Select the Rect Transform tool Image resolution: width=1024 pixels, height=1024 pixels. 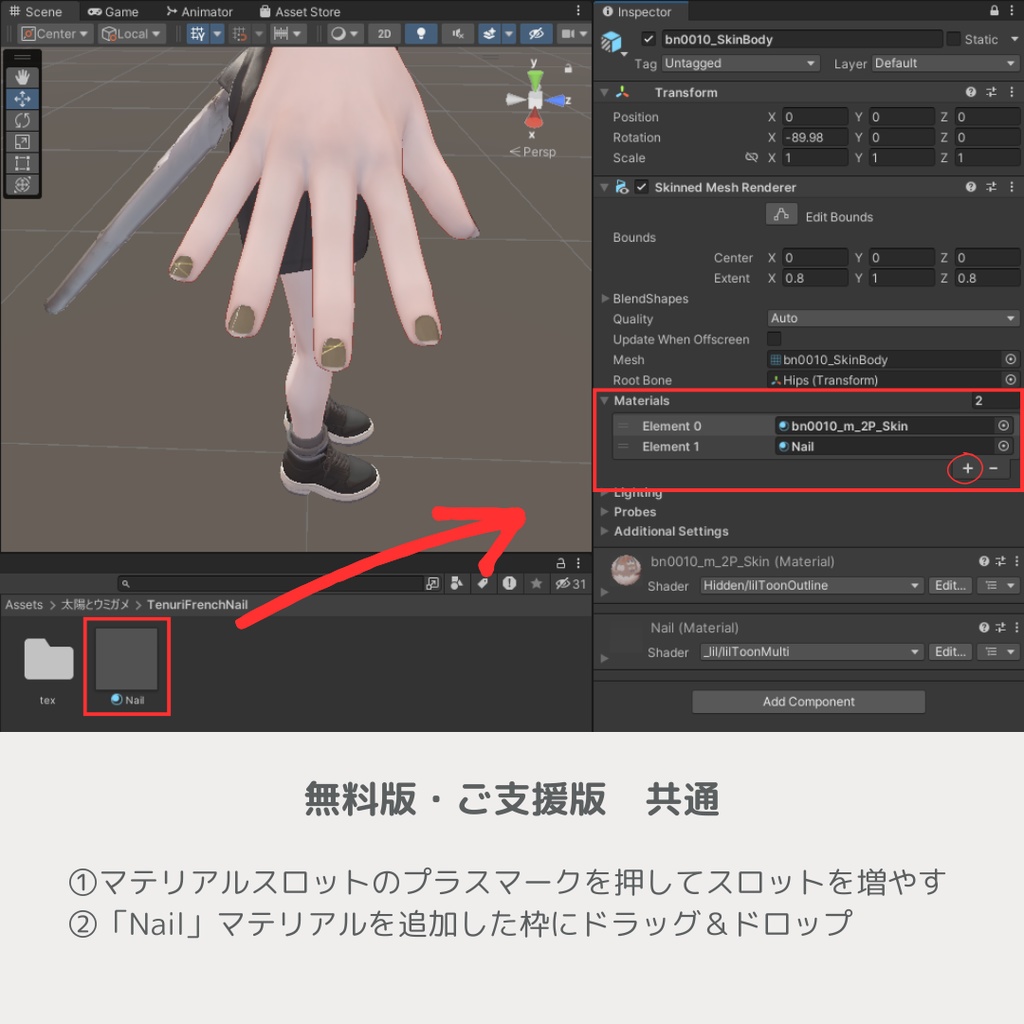21,163
